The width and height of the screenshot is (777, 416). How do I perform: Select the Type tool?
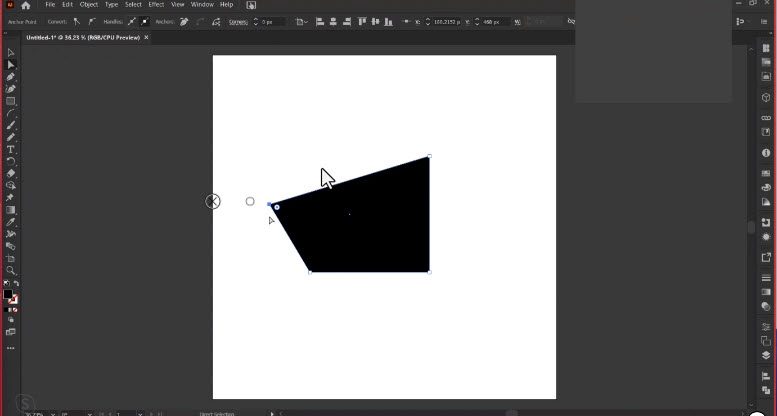click(10, 149)
